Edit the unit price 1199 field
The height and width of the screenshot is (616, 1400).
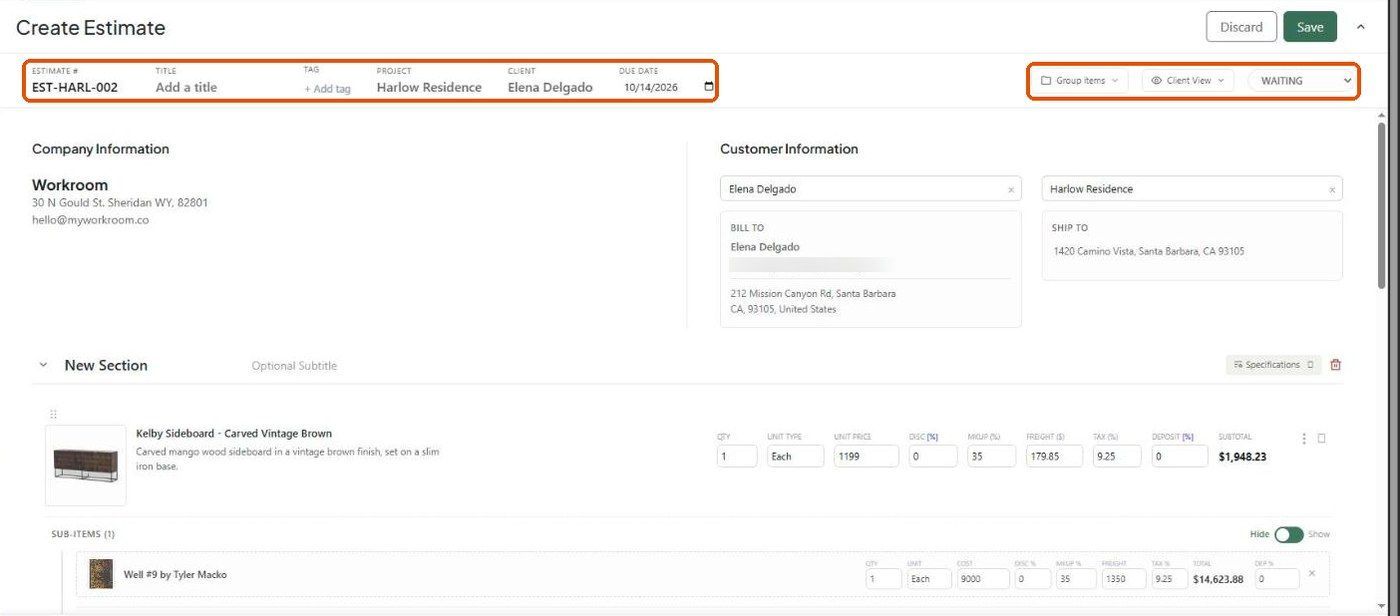[866, 456]
